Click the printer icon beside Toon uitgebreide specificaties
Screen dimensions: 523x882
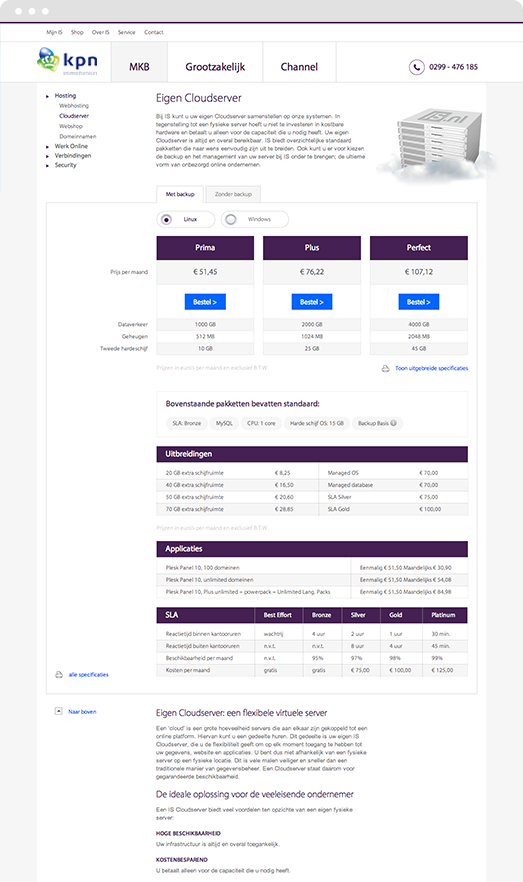385,368
